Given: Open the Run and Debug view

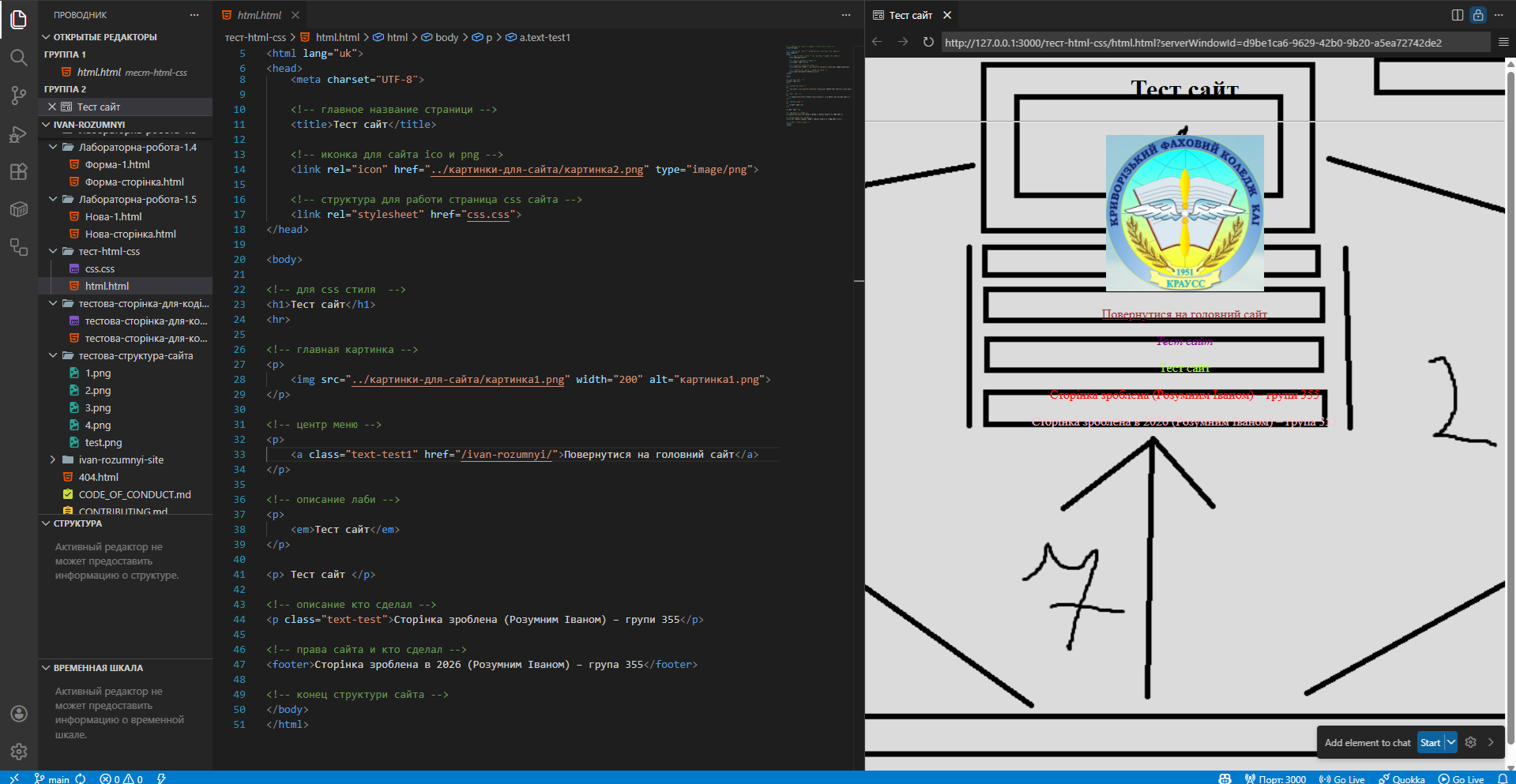Looking at the screenshot, I should 19,134.
